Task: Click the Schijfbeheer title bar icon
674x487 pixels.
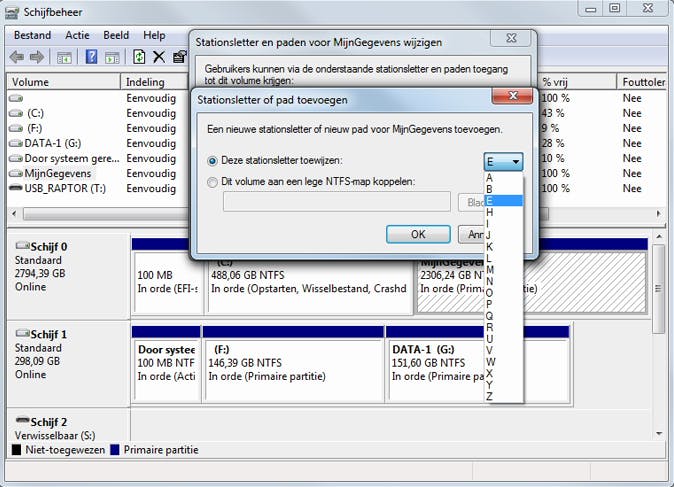Action: 12,12
